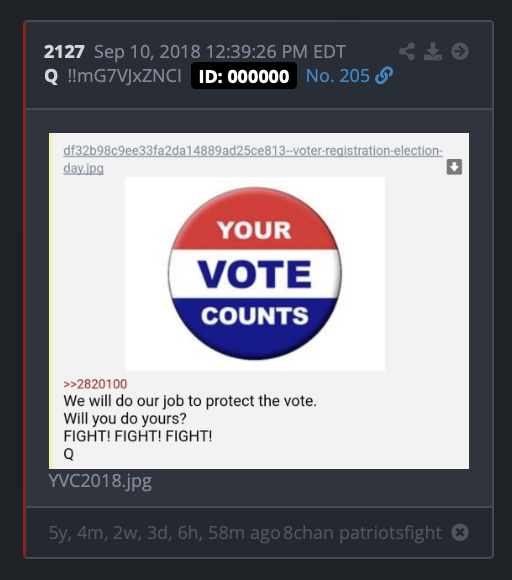Click the YVC2018.jpg caption
This screenshot has width=512, height=580.
(x=100, y=481)
